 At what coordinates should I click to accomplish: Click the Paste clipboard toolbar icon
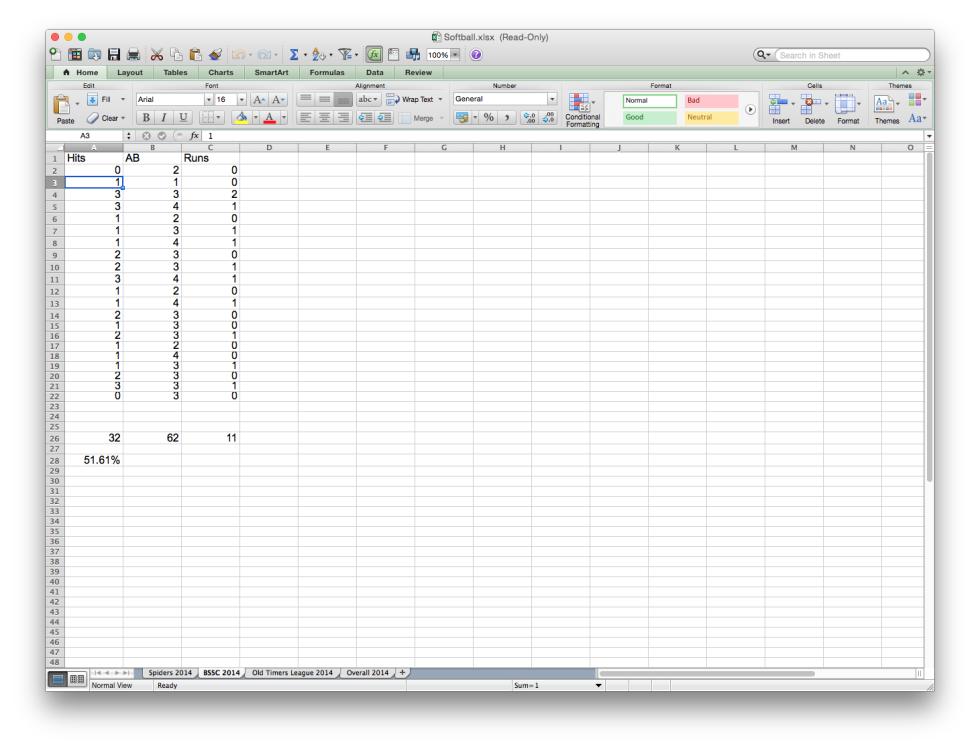196,55
